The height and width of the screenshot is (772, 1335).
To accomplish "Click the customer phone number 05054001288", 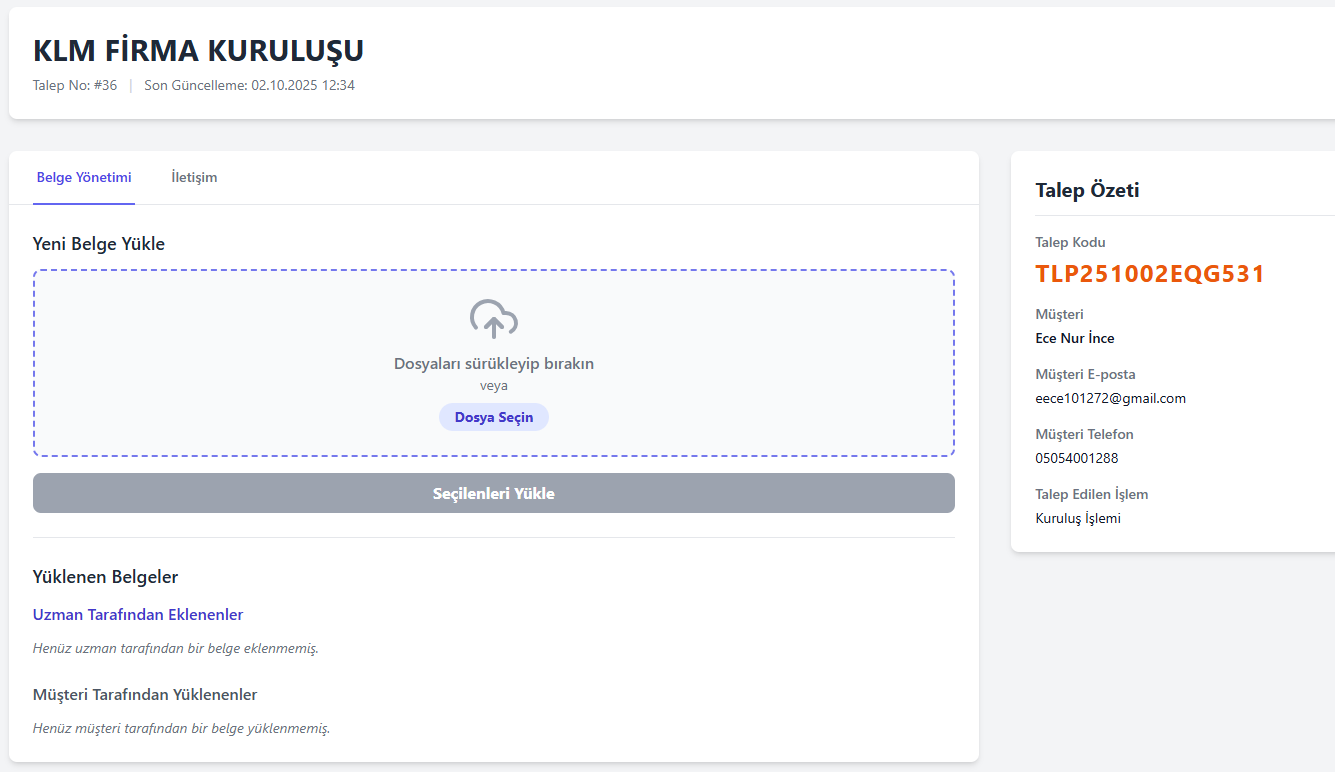I will [x=1076, y=458].
